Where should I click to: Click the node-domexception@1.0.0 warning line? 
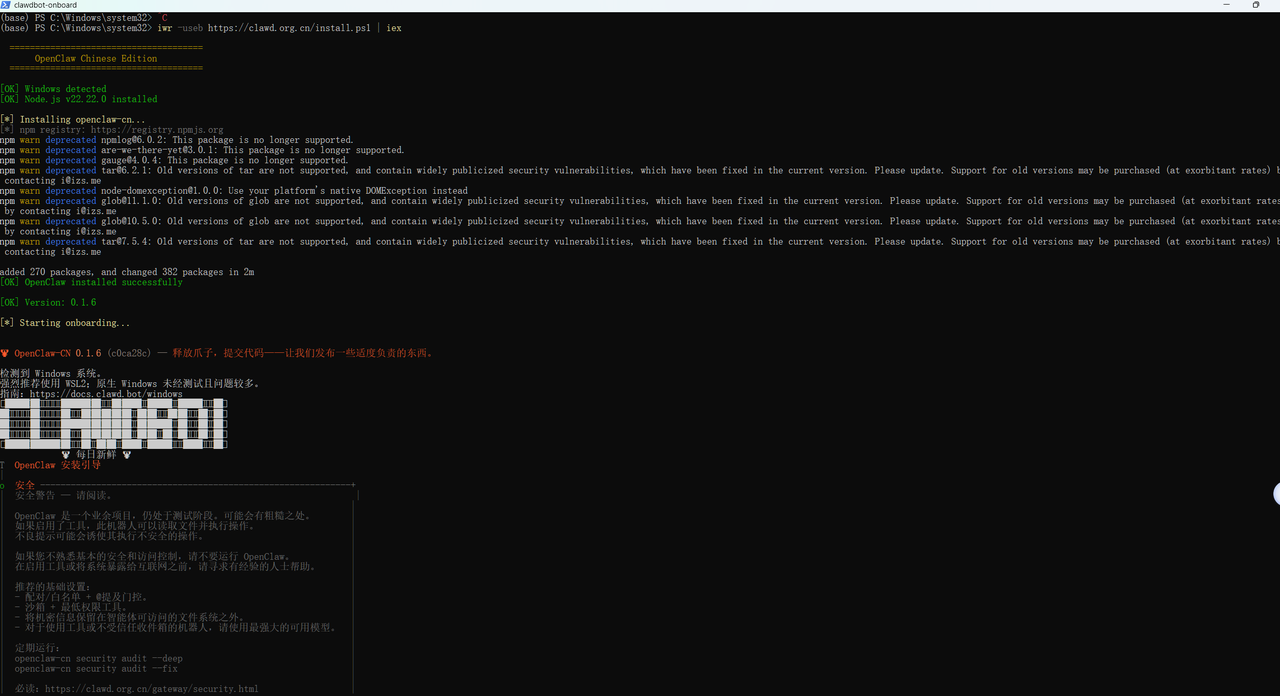tap(234, 191)
